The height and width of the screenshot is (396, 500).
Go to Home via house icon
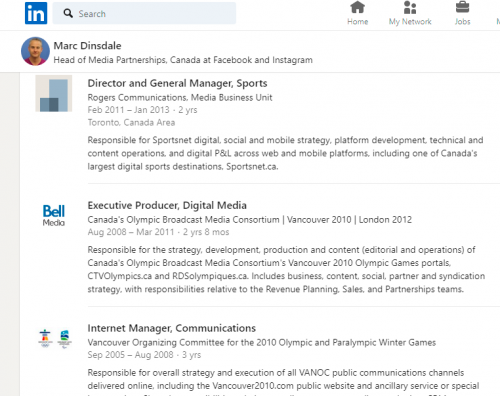click(358, 7)
